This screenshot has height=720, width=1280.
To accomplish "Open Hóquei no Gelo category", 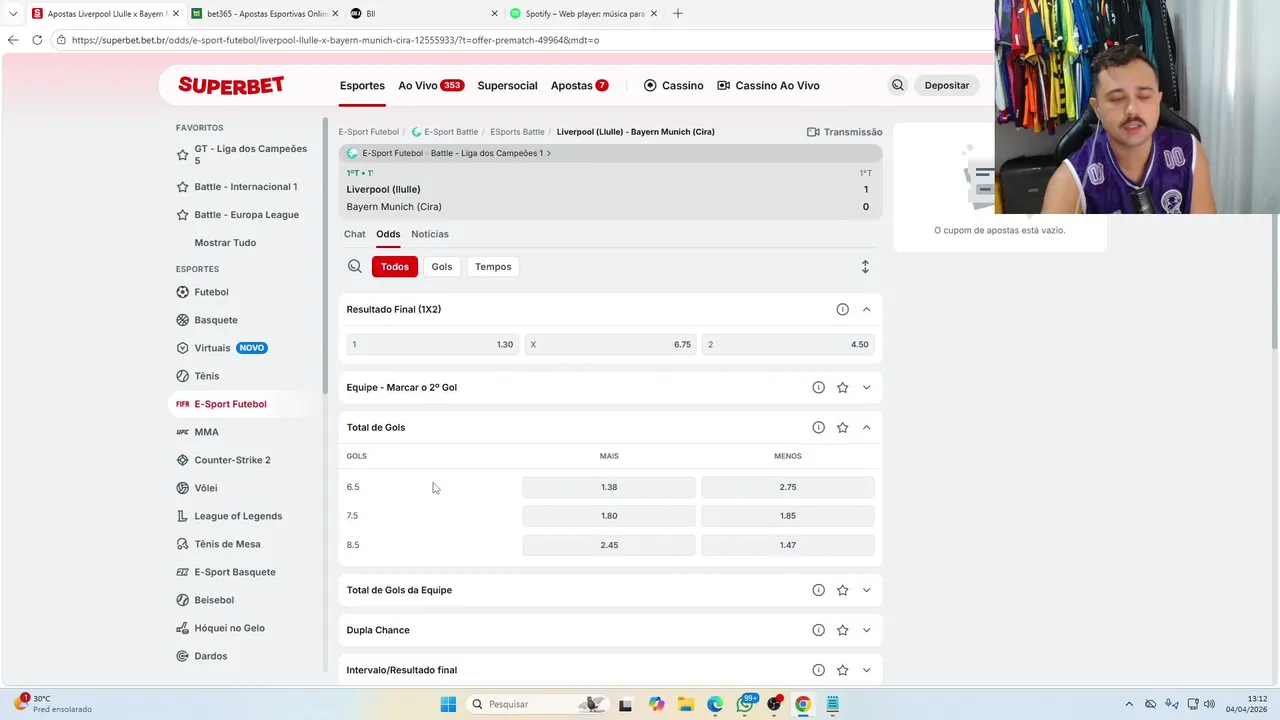I will click(229, 628).
